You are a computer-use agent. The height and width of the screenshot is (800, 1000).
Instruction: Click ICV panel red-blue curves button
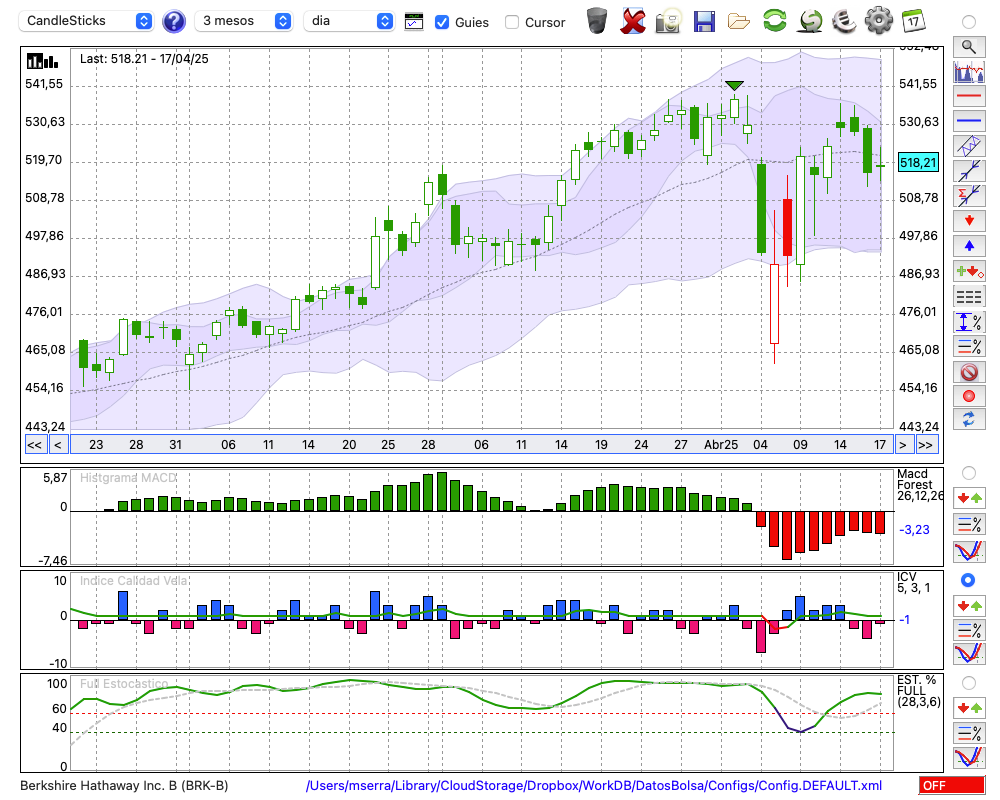pos(969,654)
